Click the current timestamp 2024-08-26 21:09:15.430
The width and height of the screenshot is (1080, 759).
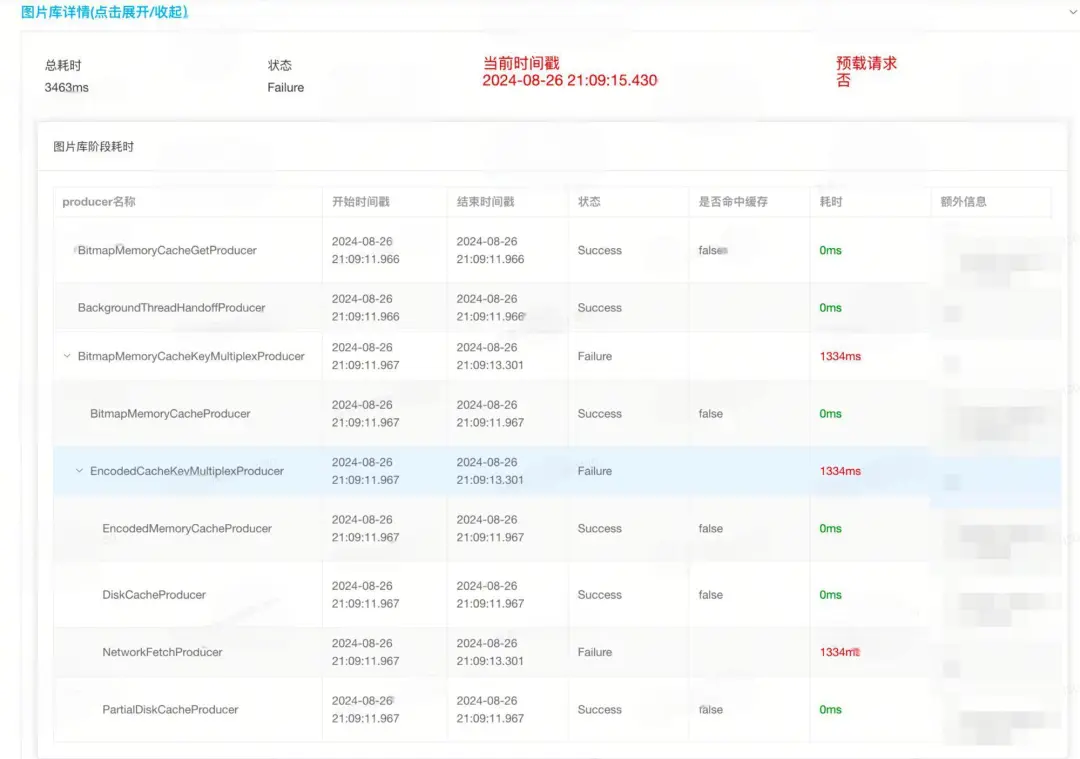pos(570,81)
